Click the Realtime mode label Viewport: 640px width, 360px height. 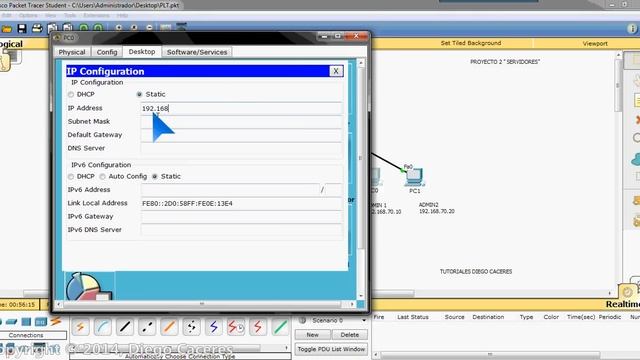pyautogui.click(x=622, y=304)
